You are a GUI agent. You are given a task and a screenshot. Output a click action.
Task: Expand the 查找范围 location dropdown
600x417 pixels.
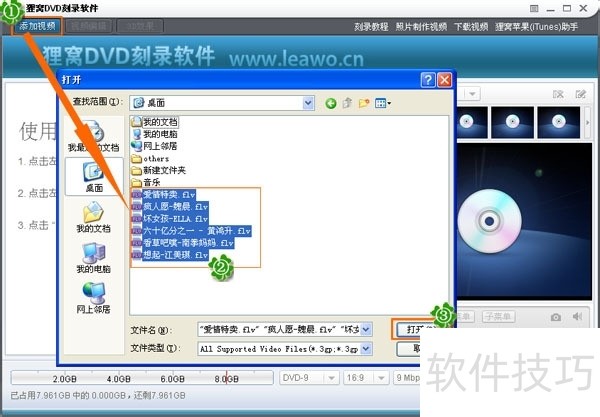[308, 103]
